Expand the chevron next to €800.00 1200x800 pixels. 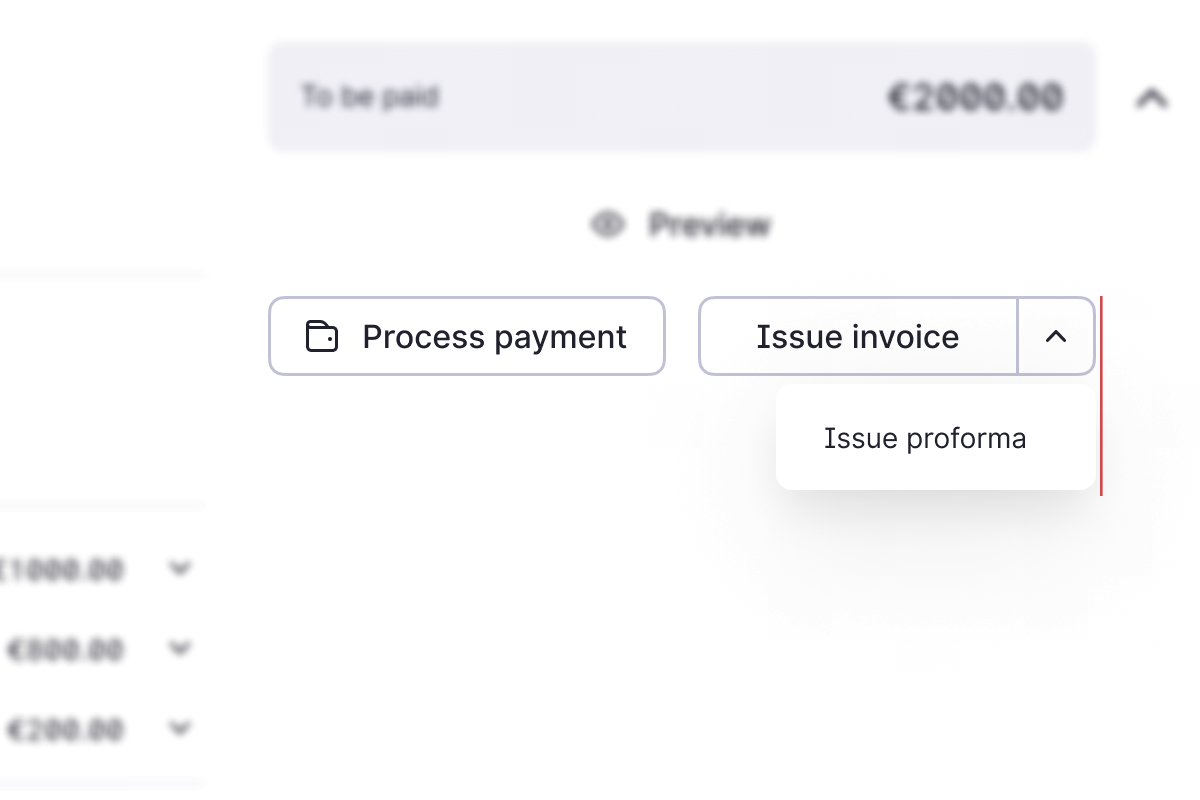(180, 649)
